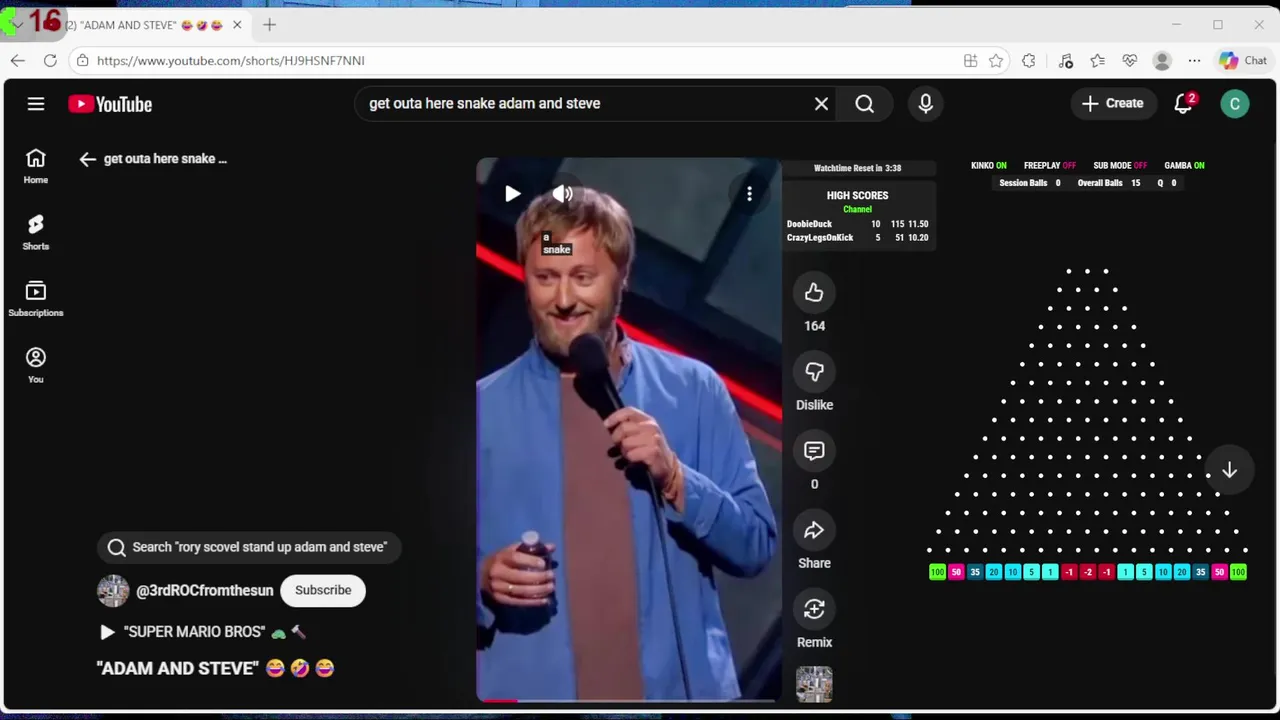This screenshot has height=720, width=1280.
Task: Select the CrazyLegsOnKick high score row
Action: [x=858, y=238]
